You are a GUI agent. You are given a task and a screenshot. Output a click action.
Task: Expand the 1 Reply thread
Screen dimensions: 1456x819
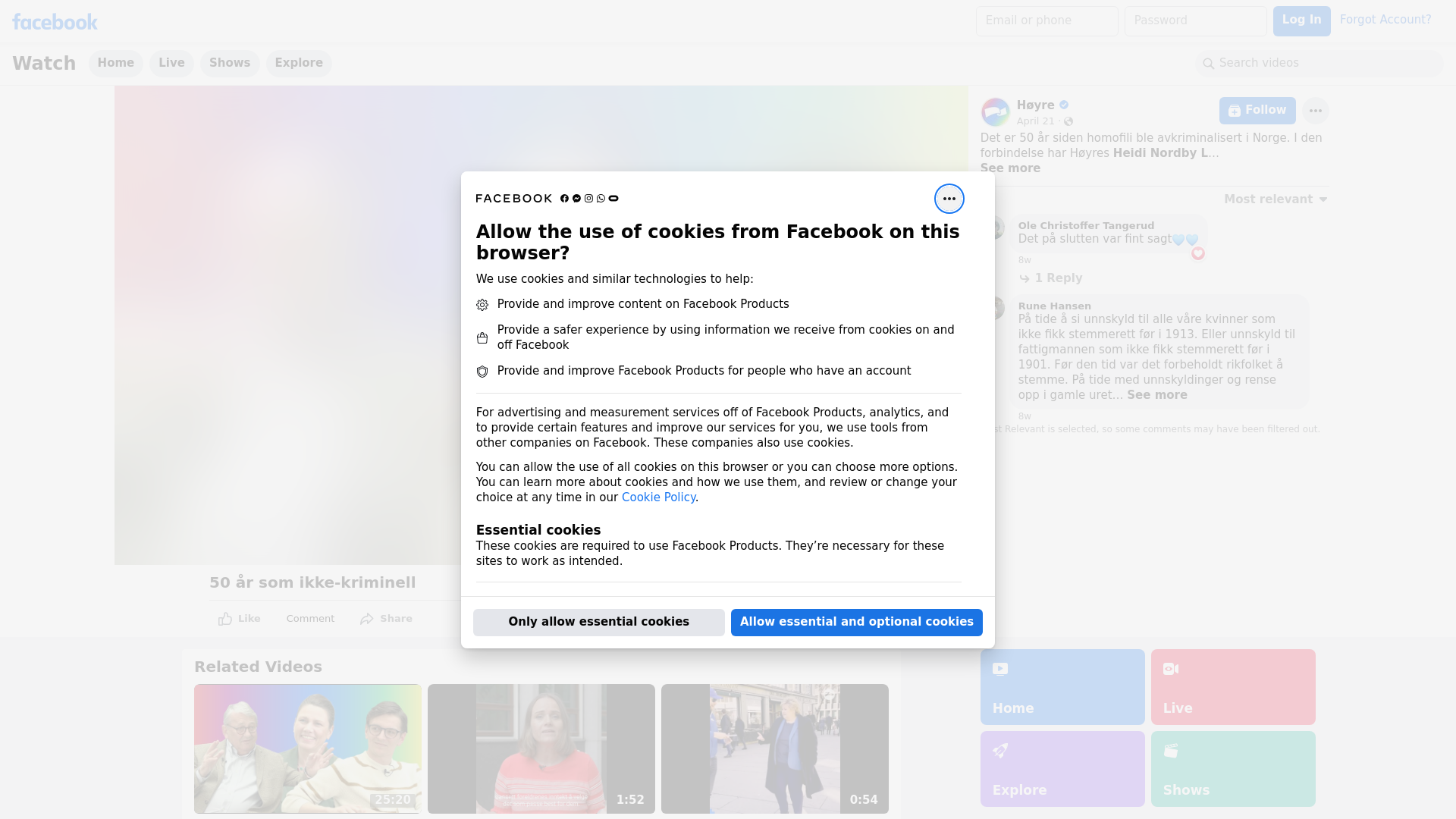click(x=1058, y=278)
